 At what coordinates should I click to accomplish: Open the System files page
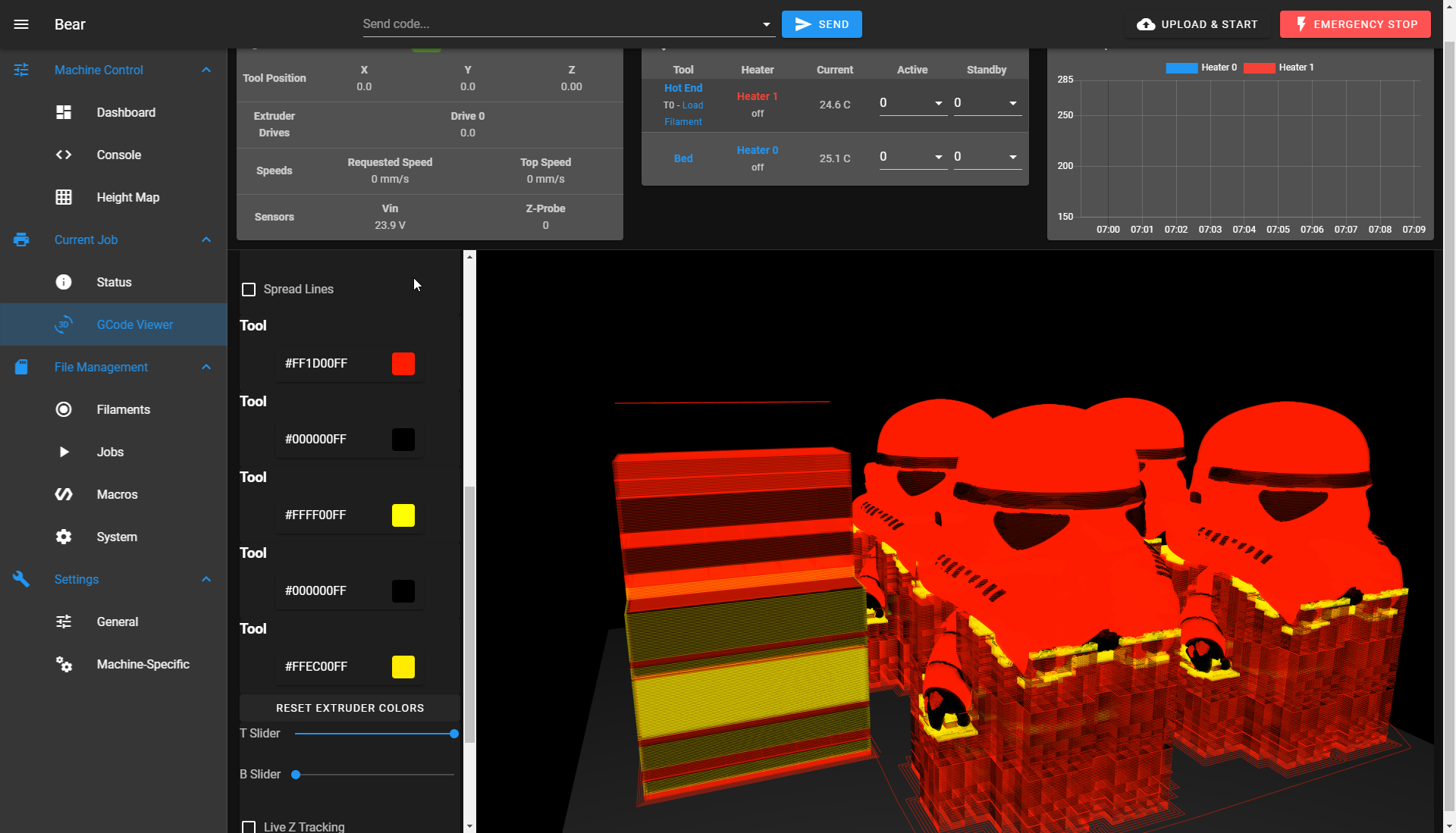114,537
